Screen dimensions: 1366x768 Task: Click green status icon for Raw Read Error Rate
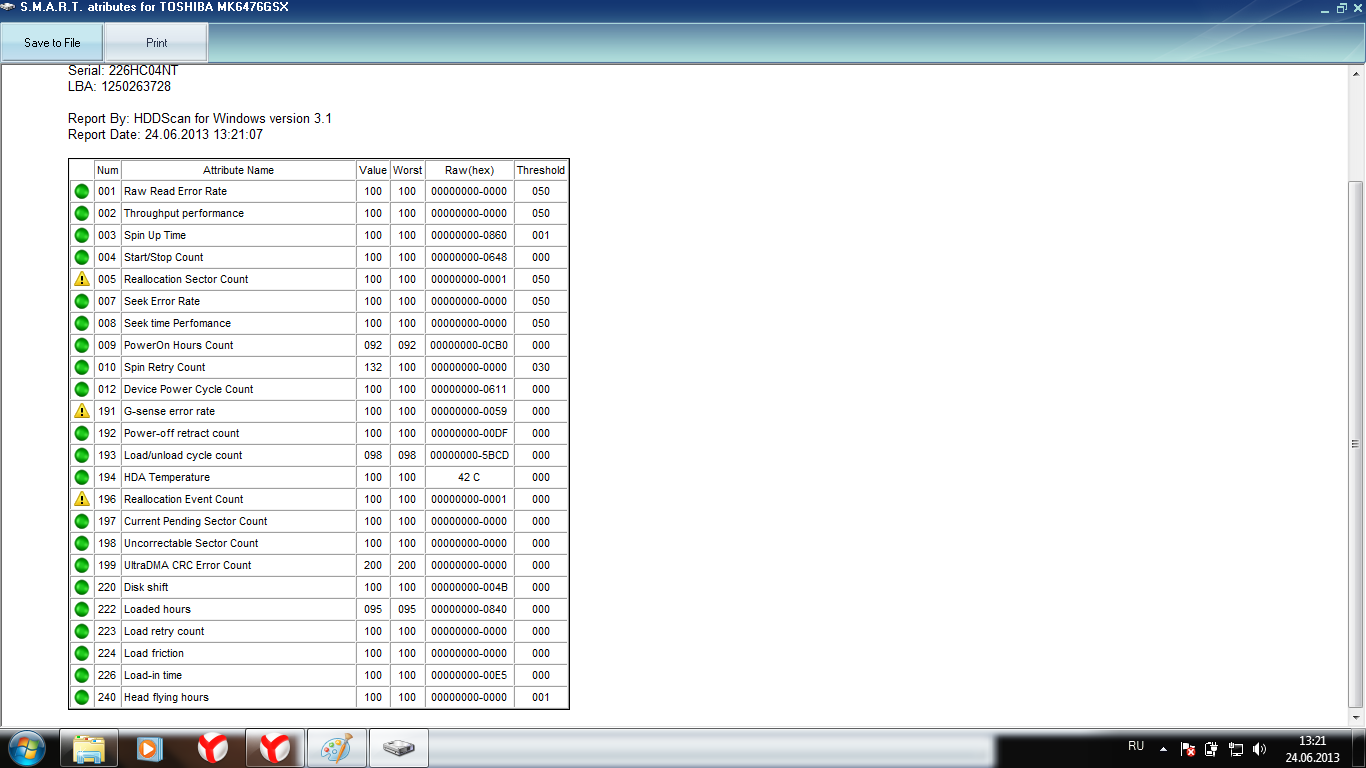[82, 191]
